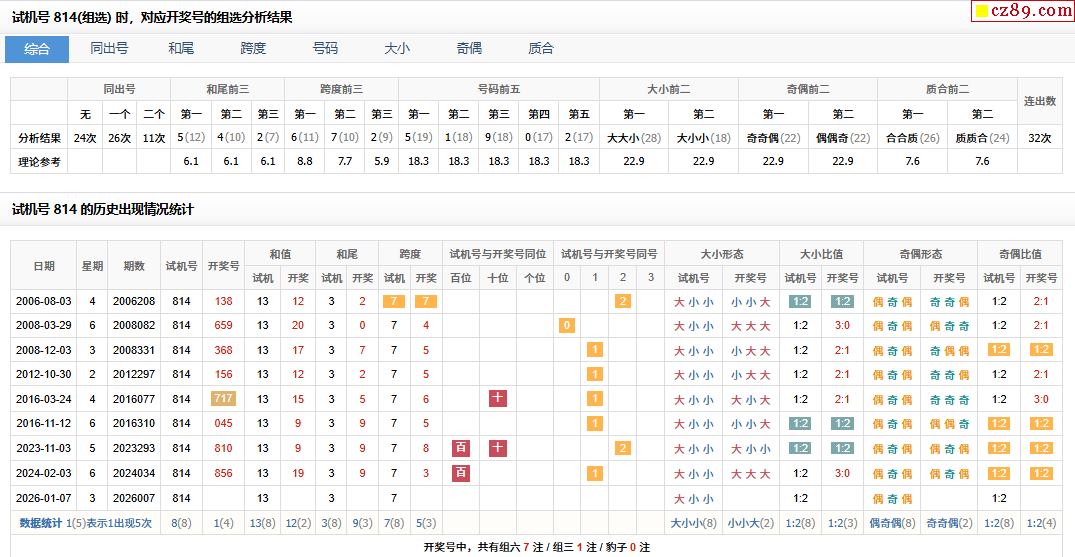Switch to the 综合 tab

tap(37, 49)
